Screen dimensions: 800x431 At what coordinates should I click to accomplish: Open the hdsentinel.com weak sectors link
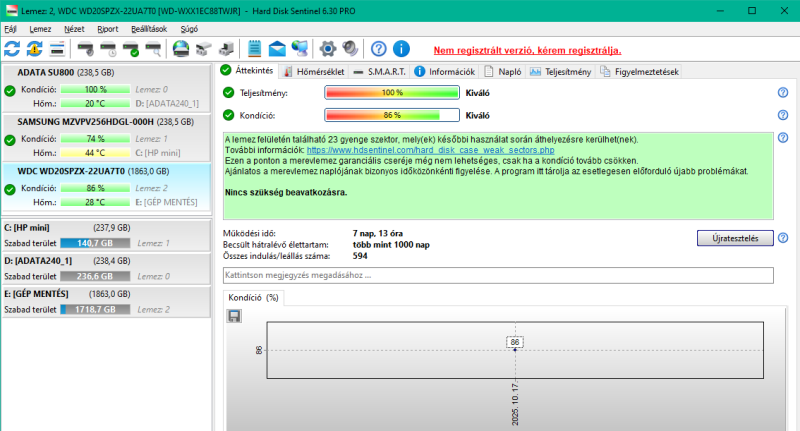click(x=430, y=150)
